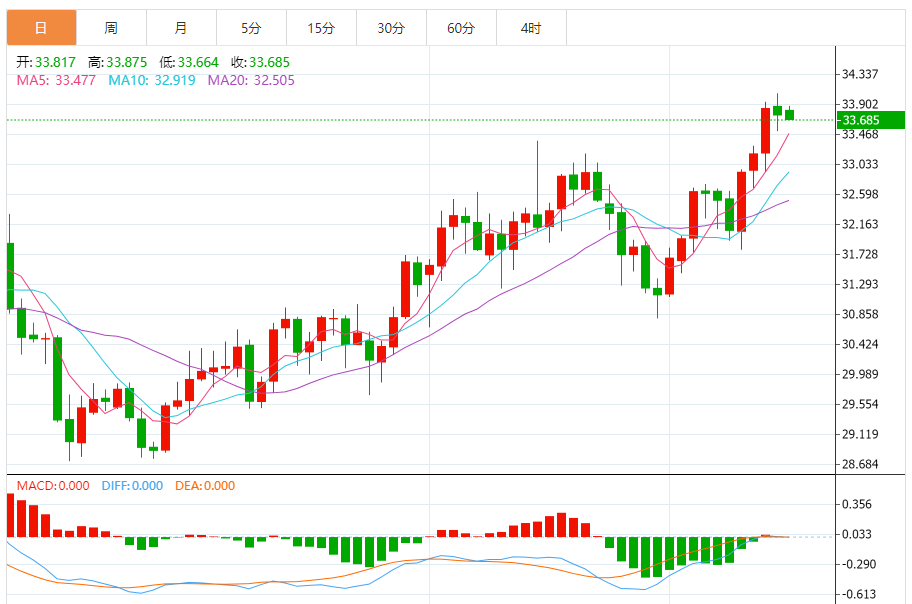Switch to the 4时 timeframe tab
Viewport: 912px width, 604px height.
tap(531, 27)
